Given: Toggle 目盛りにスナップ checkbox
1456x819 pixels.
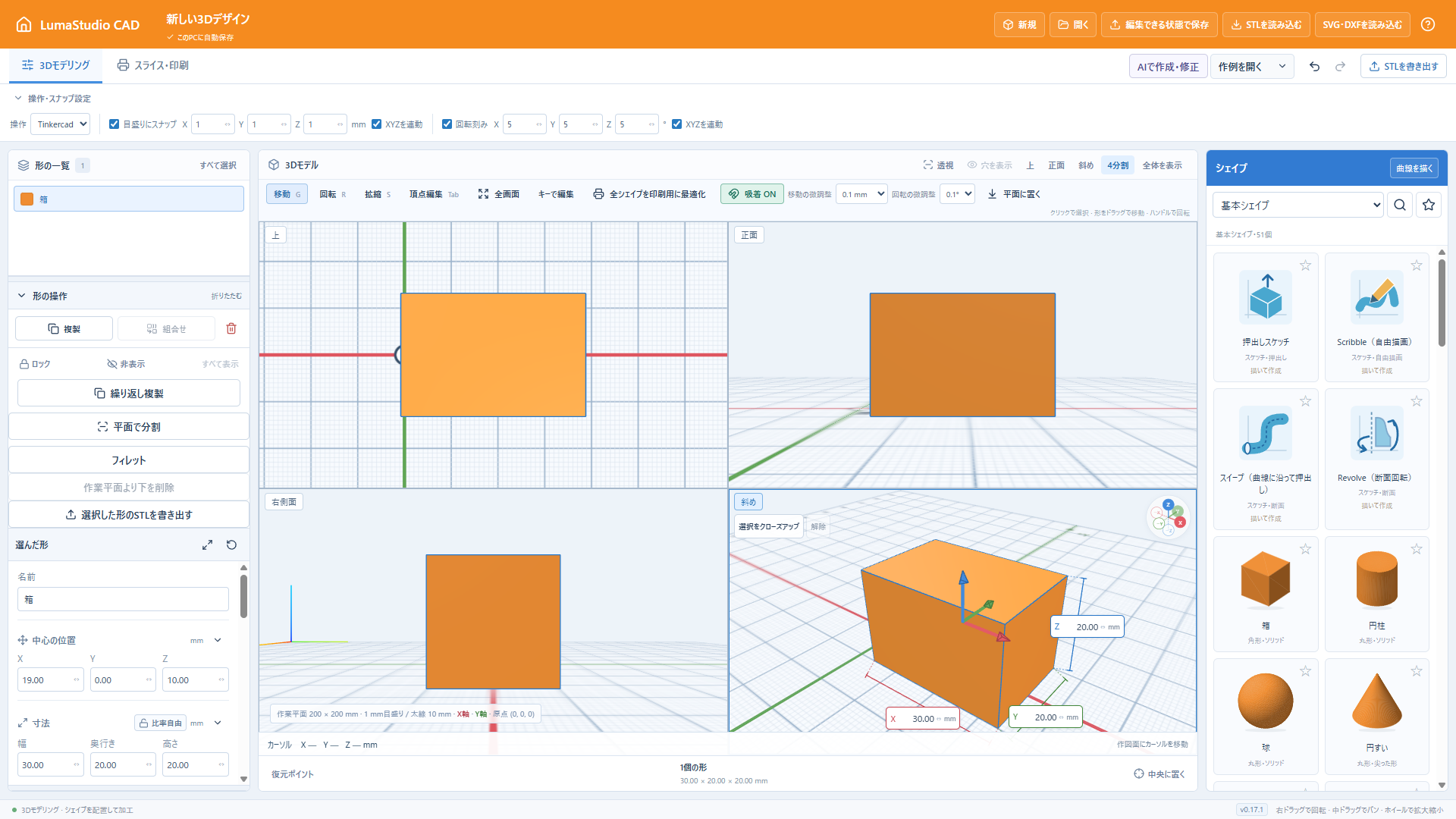Looking at the screenshot, I should click(x=114, y=124).
